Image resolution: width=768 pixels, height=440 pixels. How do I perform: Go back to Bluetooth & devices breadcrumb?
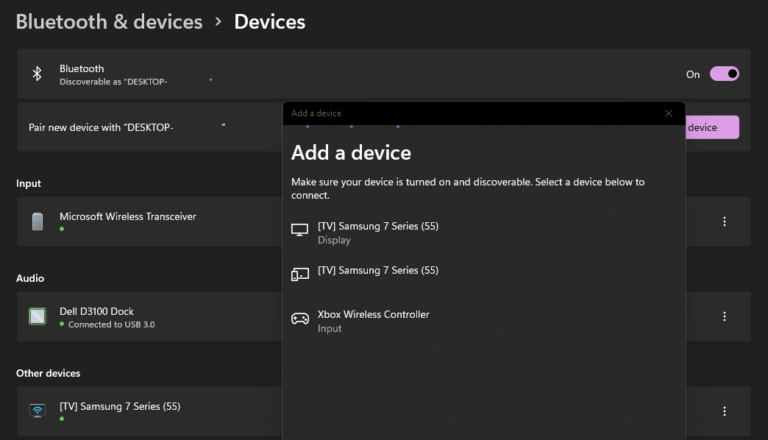tap(109, 22)
